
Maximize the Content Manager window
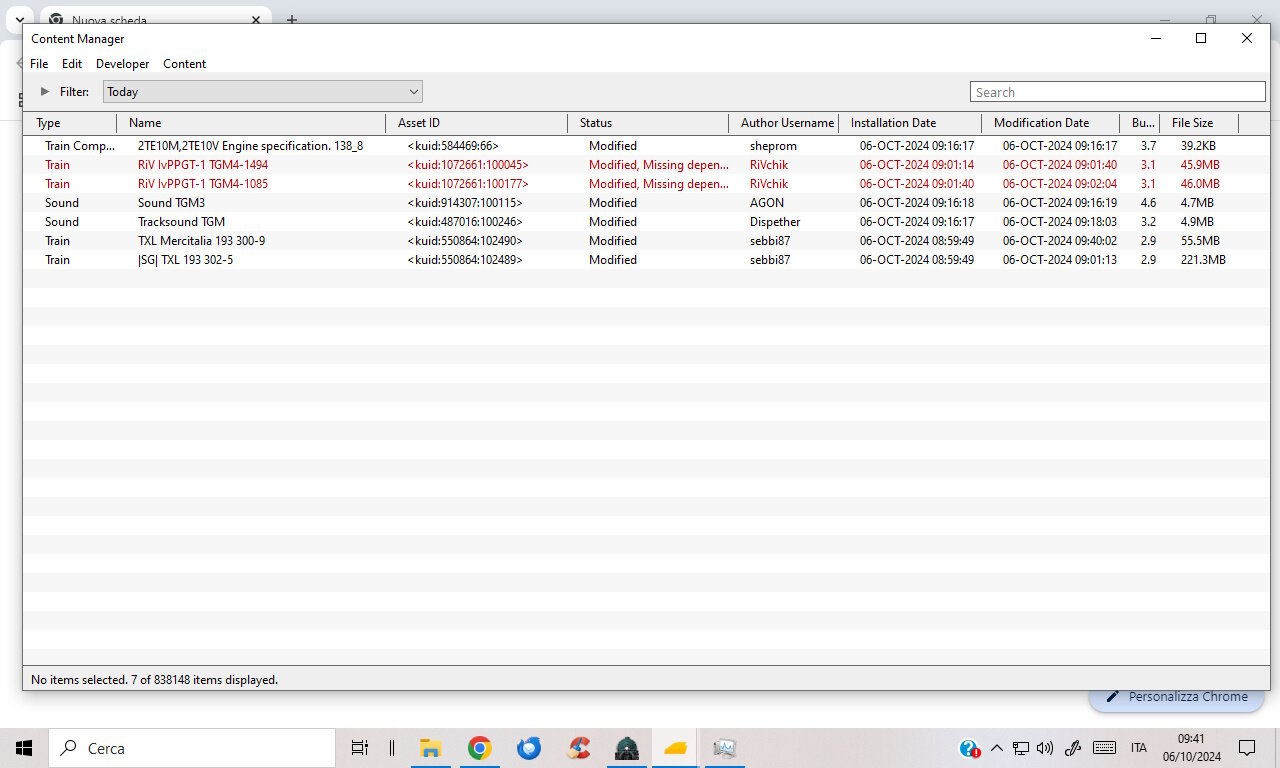pyautogui.click(x=1201, y=38)
